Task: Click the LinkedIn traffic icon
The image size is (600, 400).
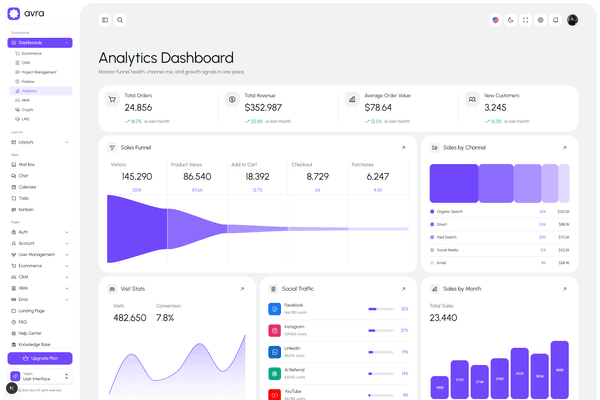Action: [x=274, y=352]
